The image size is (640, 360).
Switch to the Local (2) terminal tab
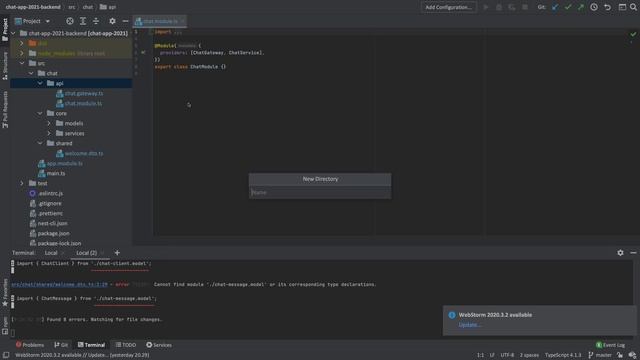click(86, 253)
